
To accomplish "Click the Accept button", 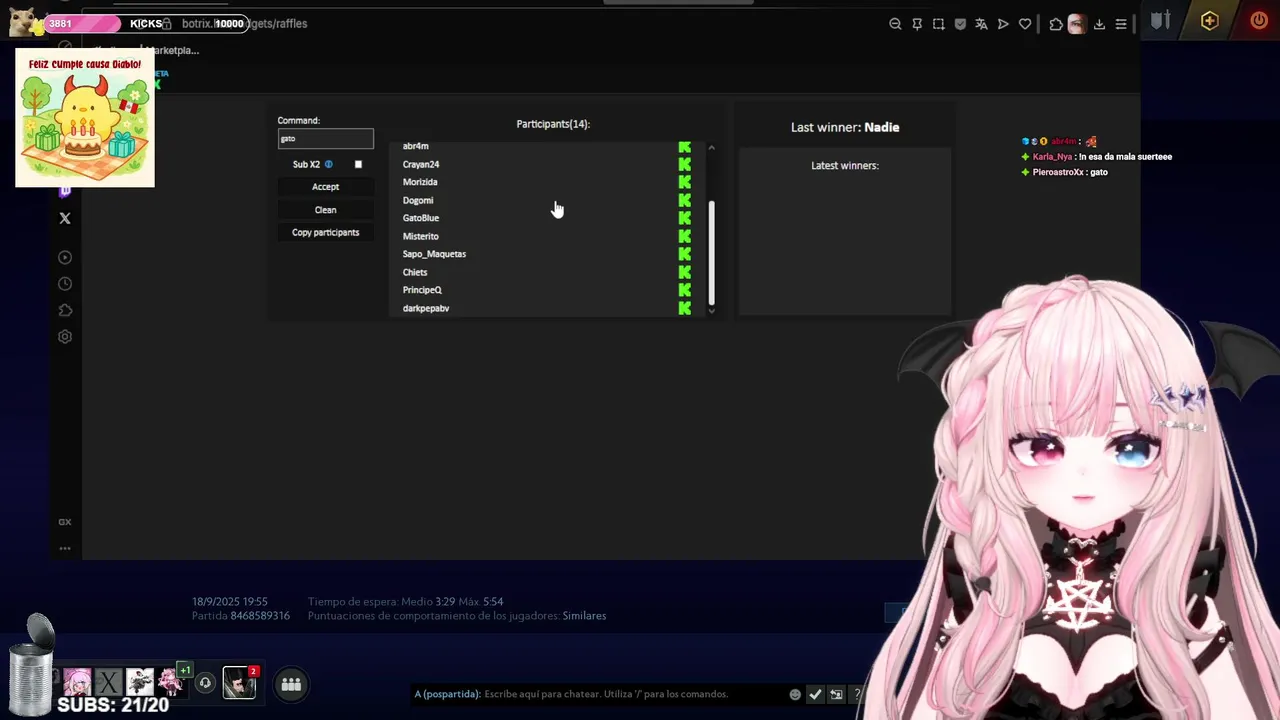I will (x=325, y=187).
